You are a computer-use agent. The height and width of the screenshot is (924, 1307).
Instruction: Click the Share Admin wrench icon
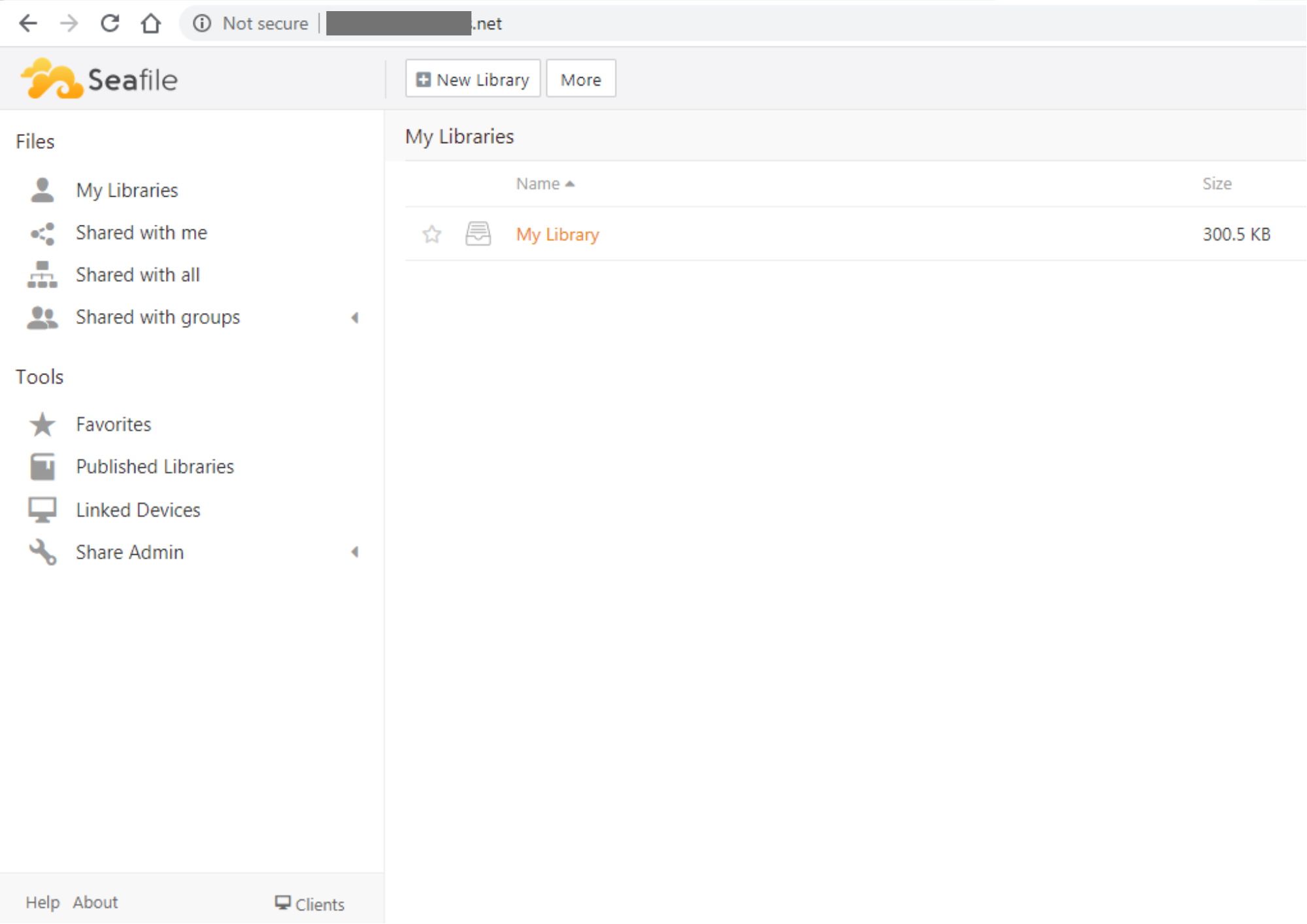[x=42, y=552]
